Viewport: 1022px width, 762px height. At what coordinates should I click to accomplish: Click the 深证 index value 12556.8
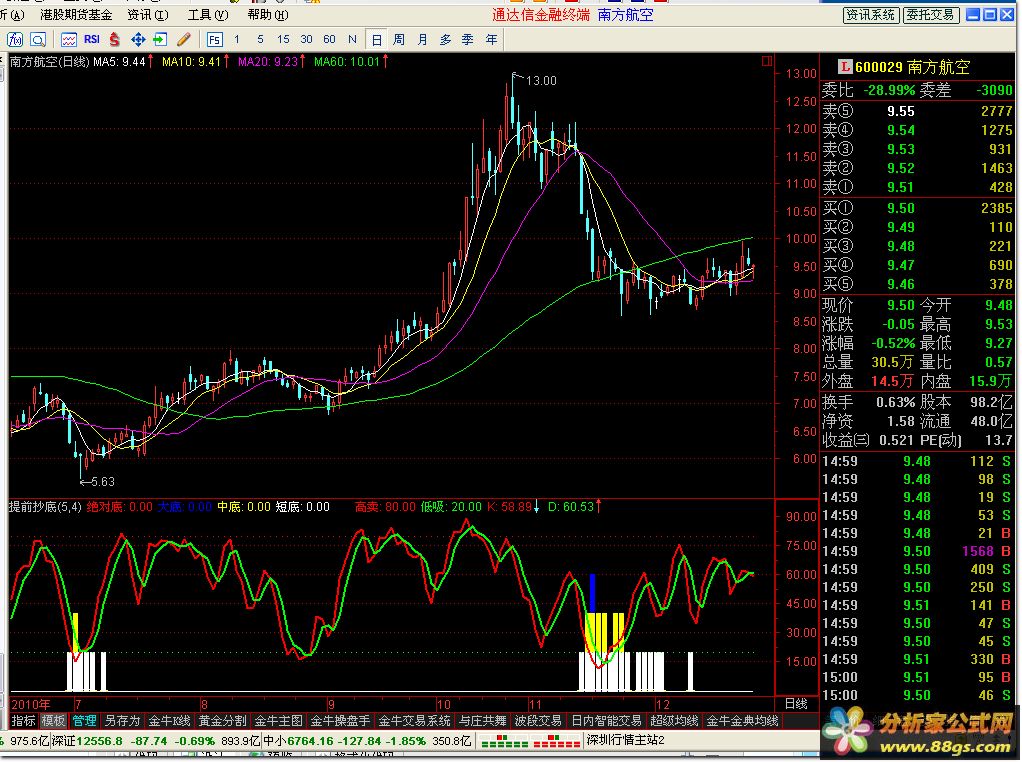coord(99,741)
